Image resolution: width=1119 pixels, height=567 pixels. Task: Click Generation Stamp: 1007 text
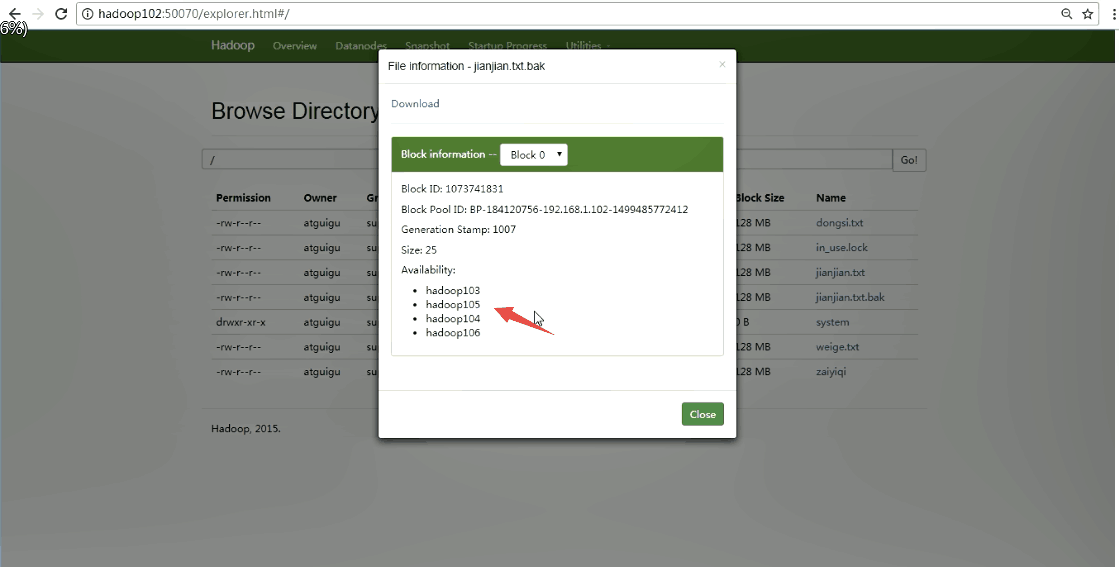[x=458, y=230]
